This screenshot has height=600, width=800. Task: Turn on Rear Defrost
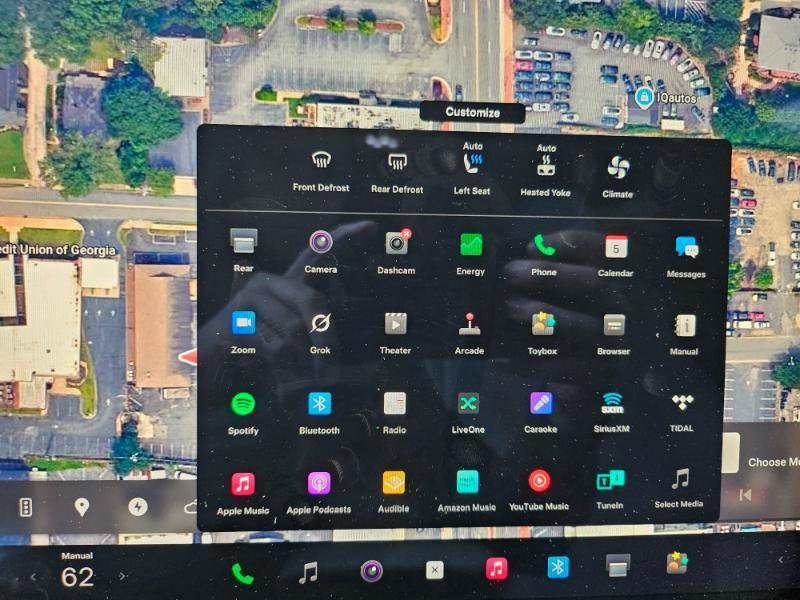(397, 172)
